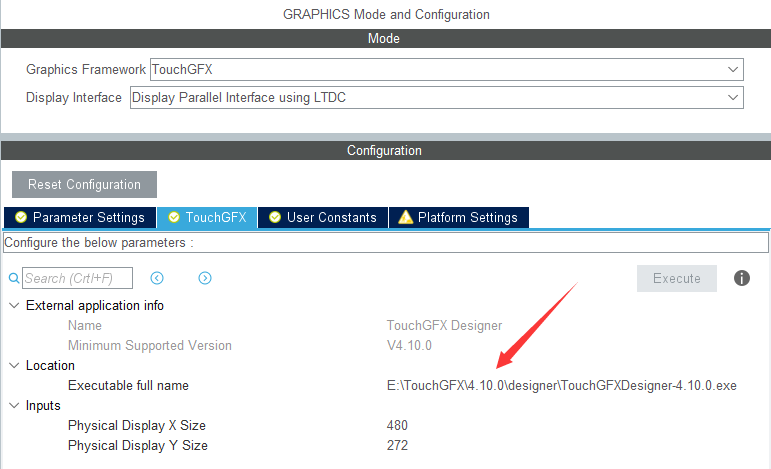Click the Minimum Supported Version label
The width and height of the screenshot is (771, 469).
[x=149, y=346]
